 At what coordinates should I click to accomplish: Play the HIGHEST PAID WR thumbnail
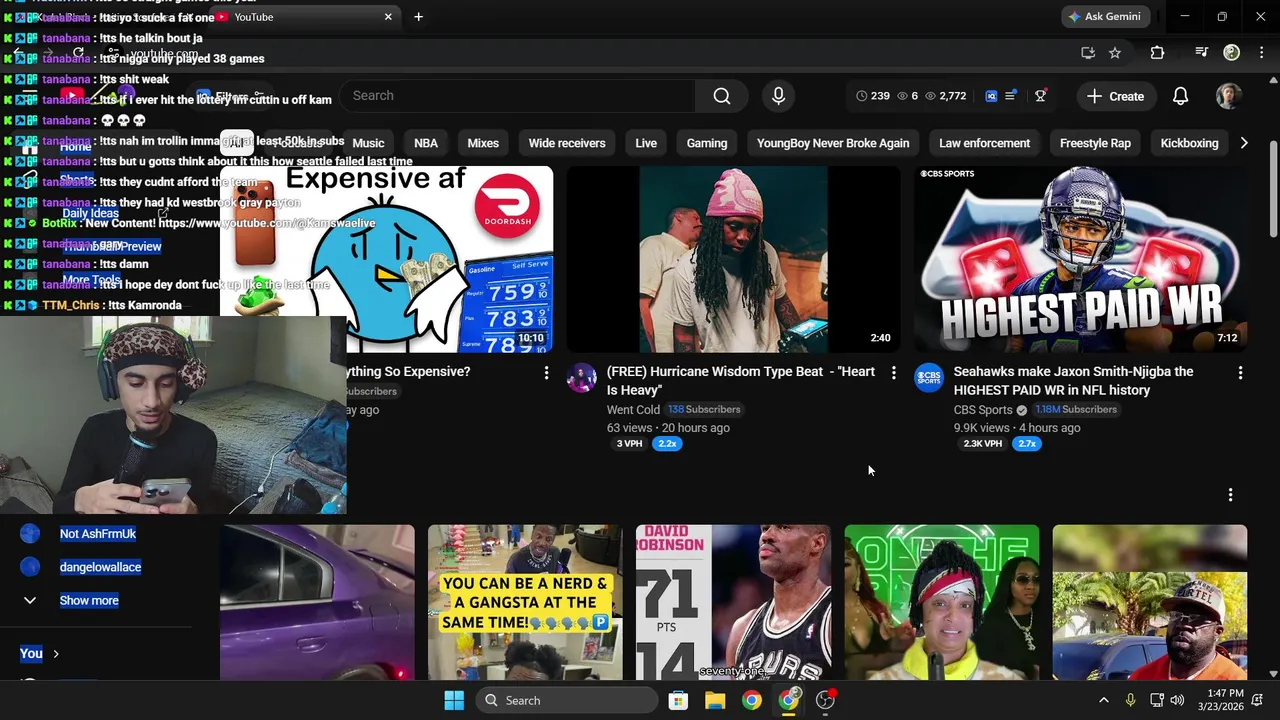click(x=1081, y=259)
